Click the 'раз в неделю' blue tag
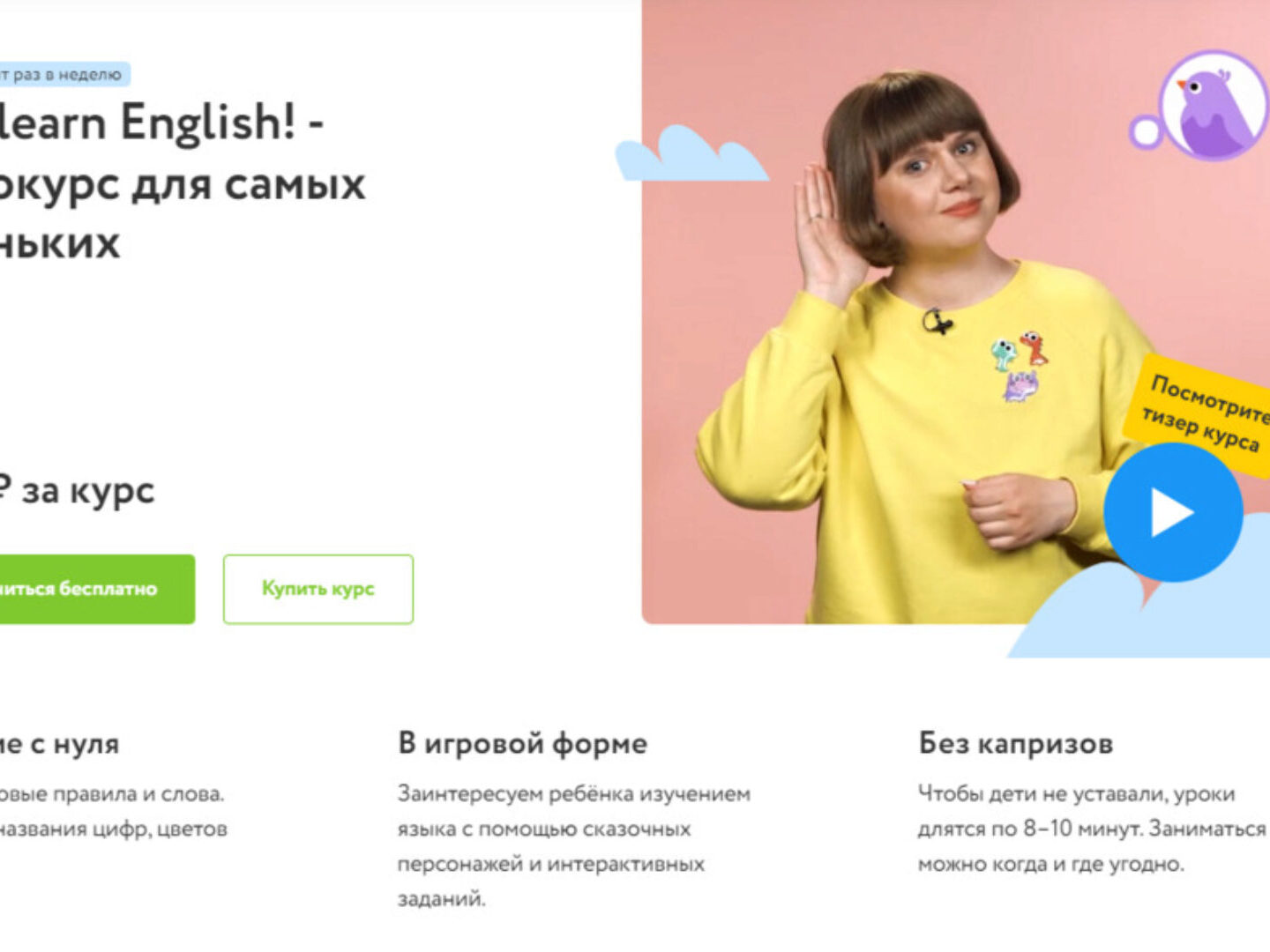This screenshot has height=952, width=1270. pos(64,74)
